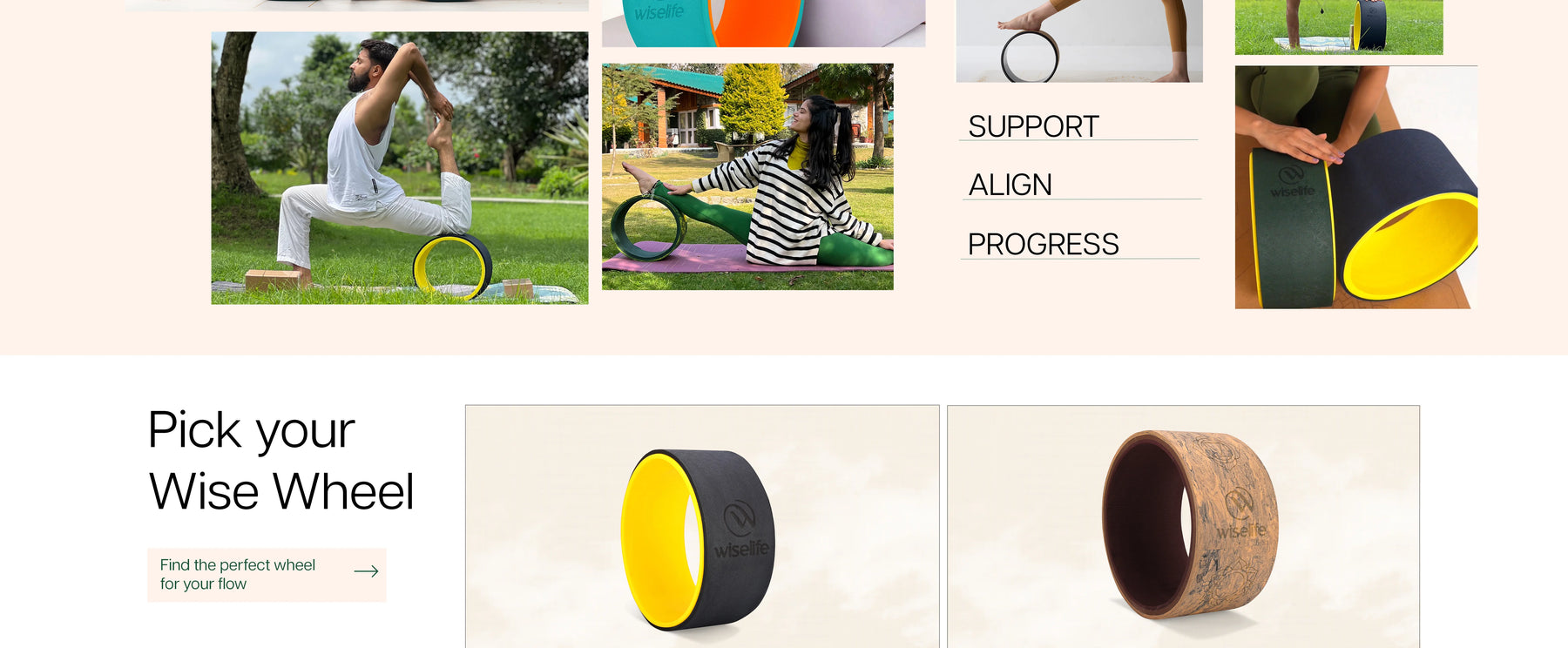The height and width of the screenshot is (648, 1568).
Task: View top-right photo of wheel on grass
Action: pyautogui.click(x=1339, y=27)
